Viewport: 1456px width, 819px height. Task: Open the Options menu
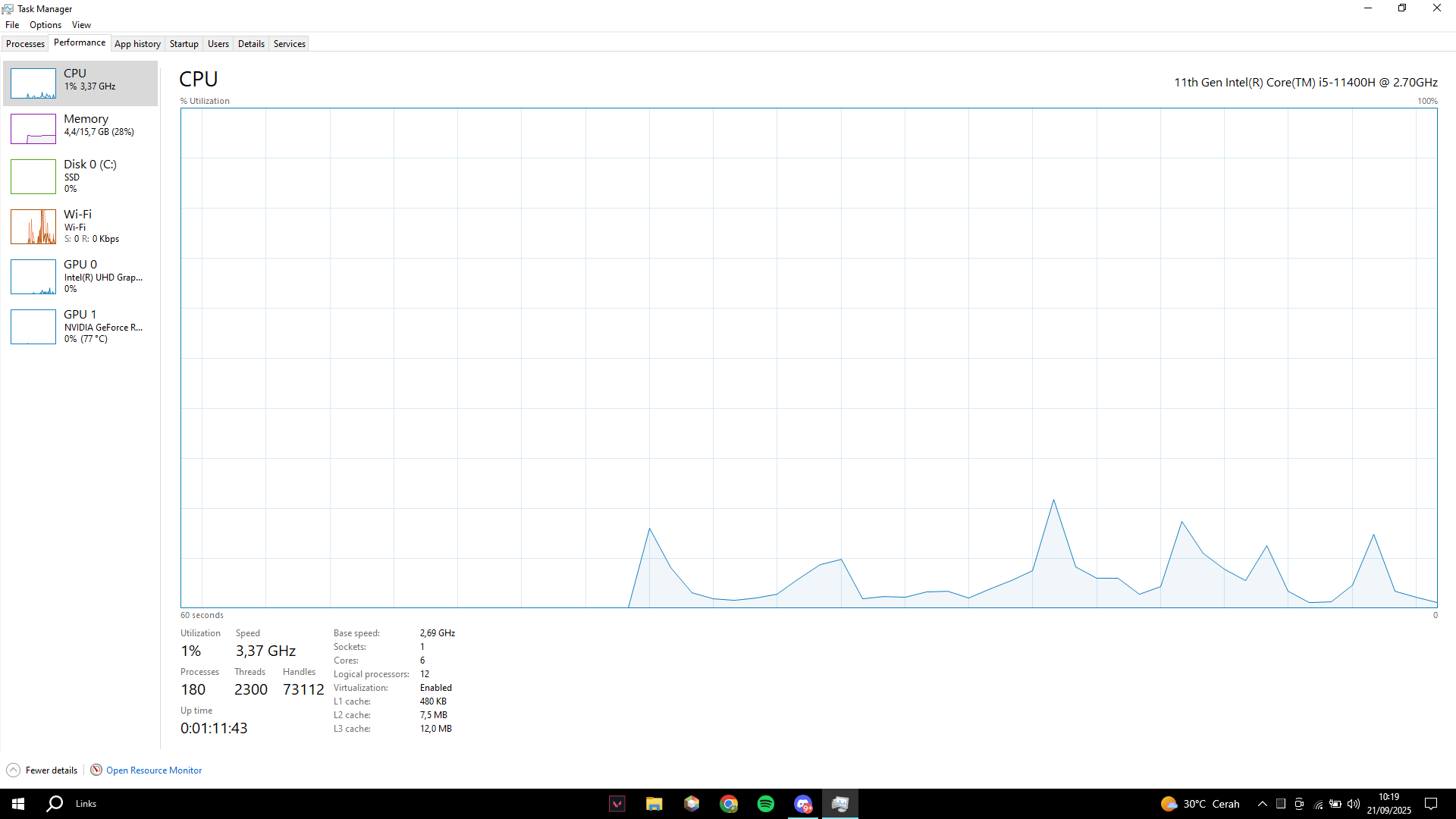point(45,25)
